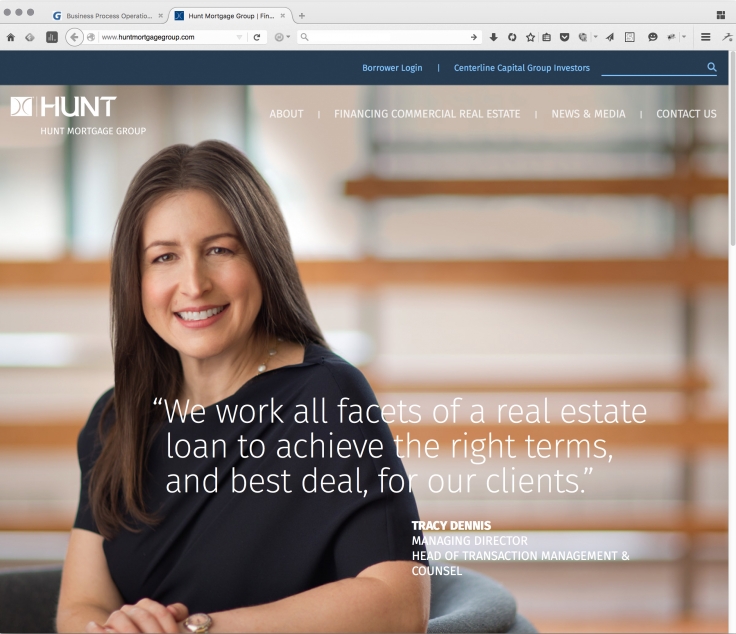This screenshot has width=736, height=634.
Task: Switch to Business Process Operations tab
Action: [109, 16]
